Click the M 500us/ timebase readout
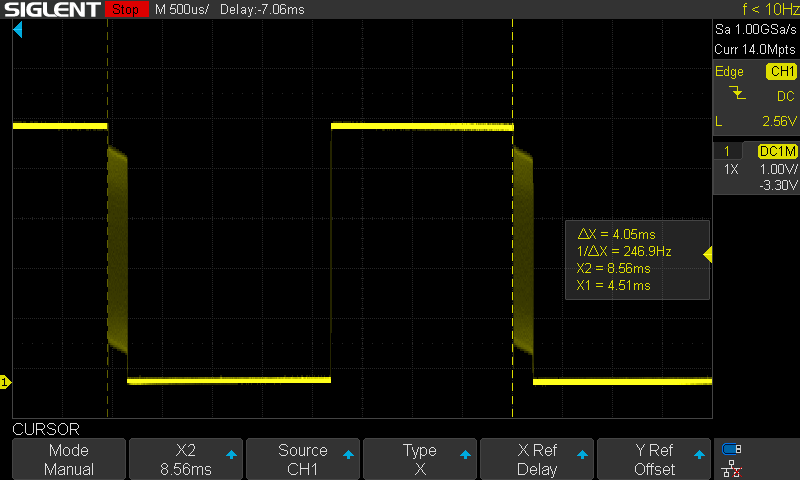This screenshot has width=800, height=480. [x=182, y=9]
